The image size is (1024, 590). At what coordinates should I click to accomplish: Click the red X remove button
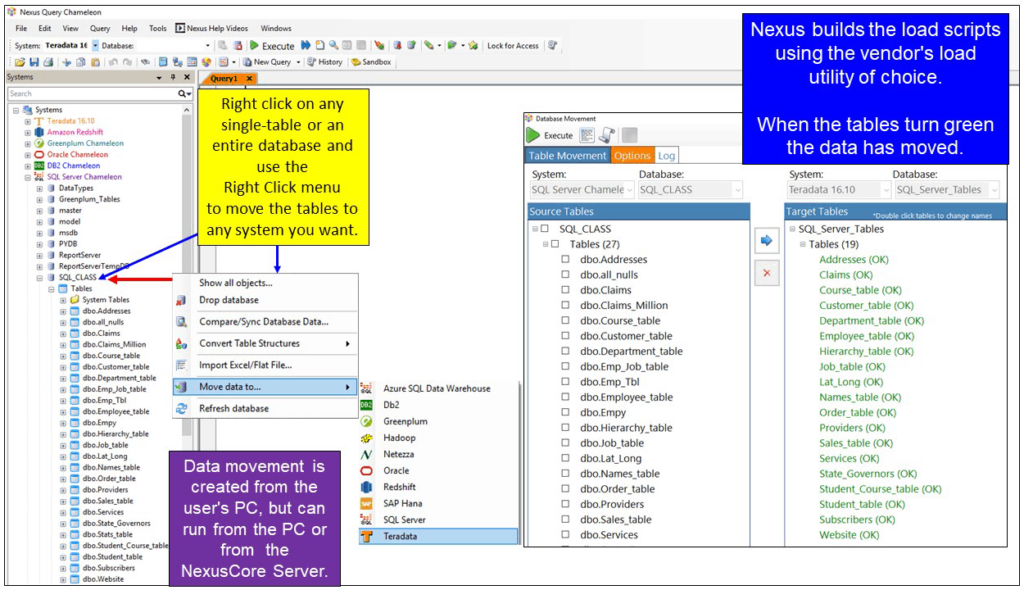point(766,273)
